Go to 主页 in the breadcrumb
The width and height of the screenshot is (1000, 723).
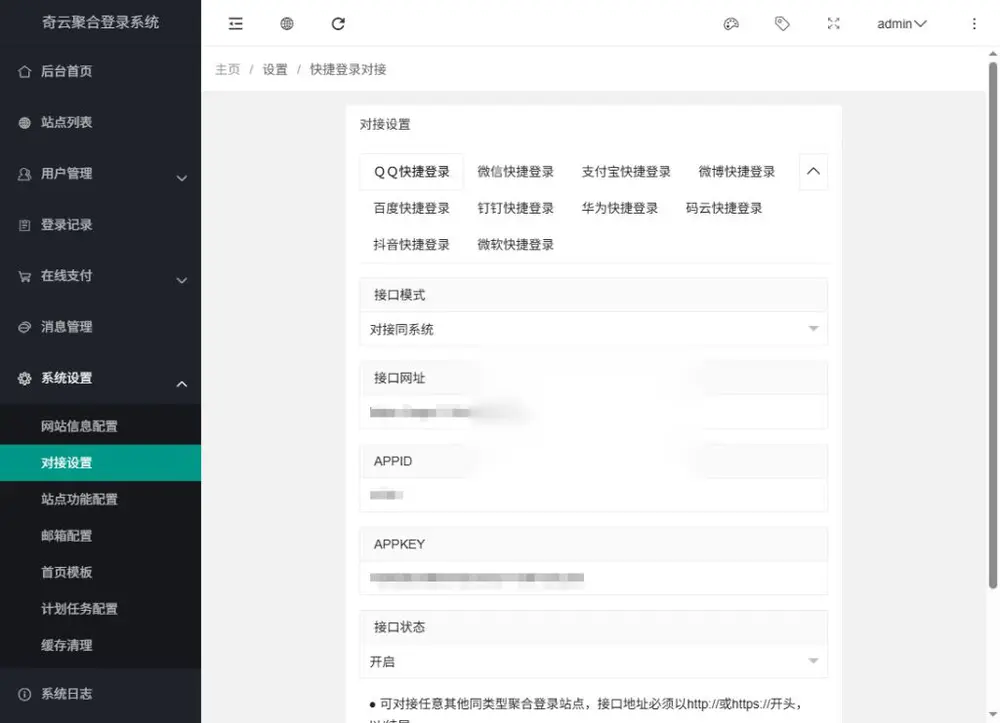(228, 69)
